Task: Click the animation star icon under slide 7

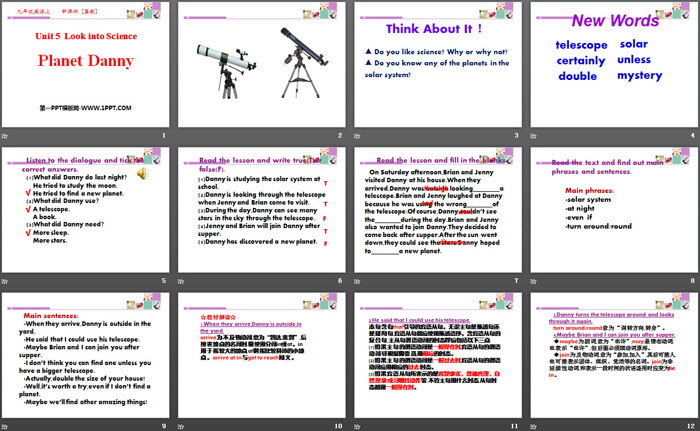Action: (x=358, y=281)
